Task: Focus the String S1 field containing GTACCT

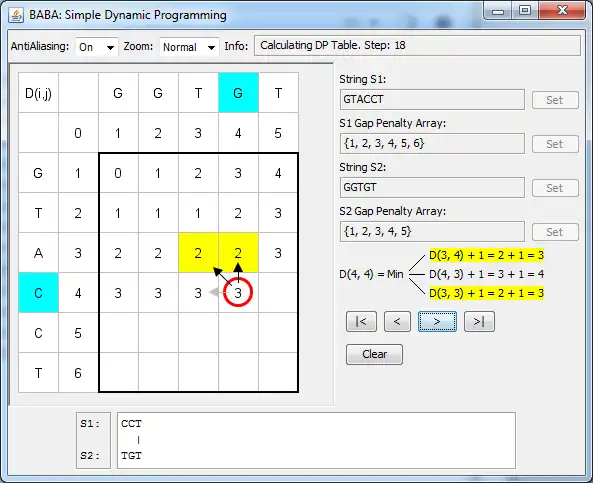Action: 432,99
